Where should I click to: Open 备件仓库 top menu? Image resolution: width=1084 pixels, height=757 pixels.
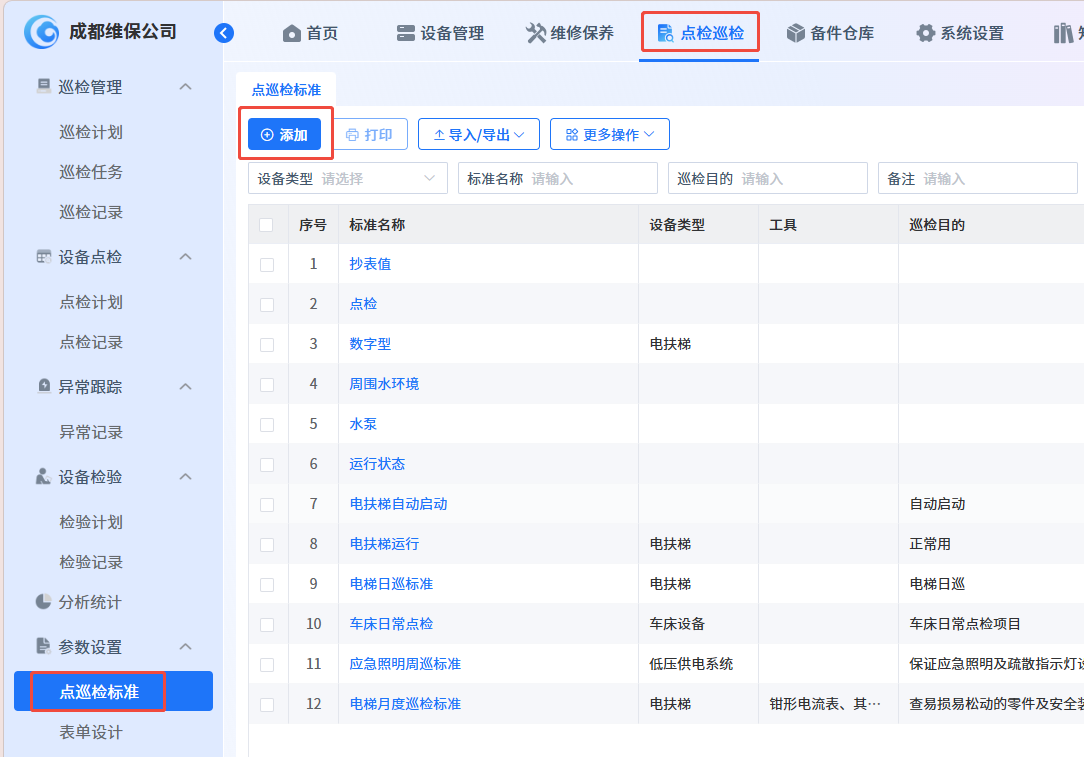830,33
